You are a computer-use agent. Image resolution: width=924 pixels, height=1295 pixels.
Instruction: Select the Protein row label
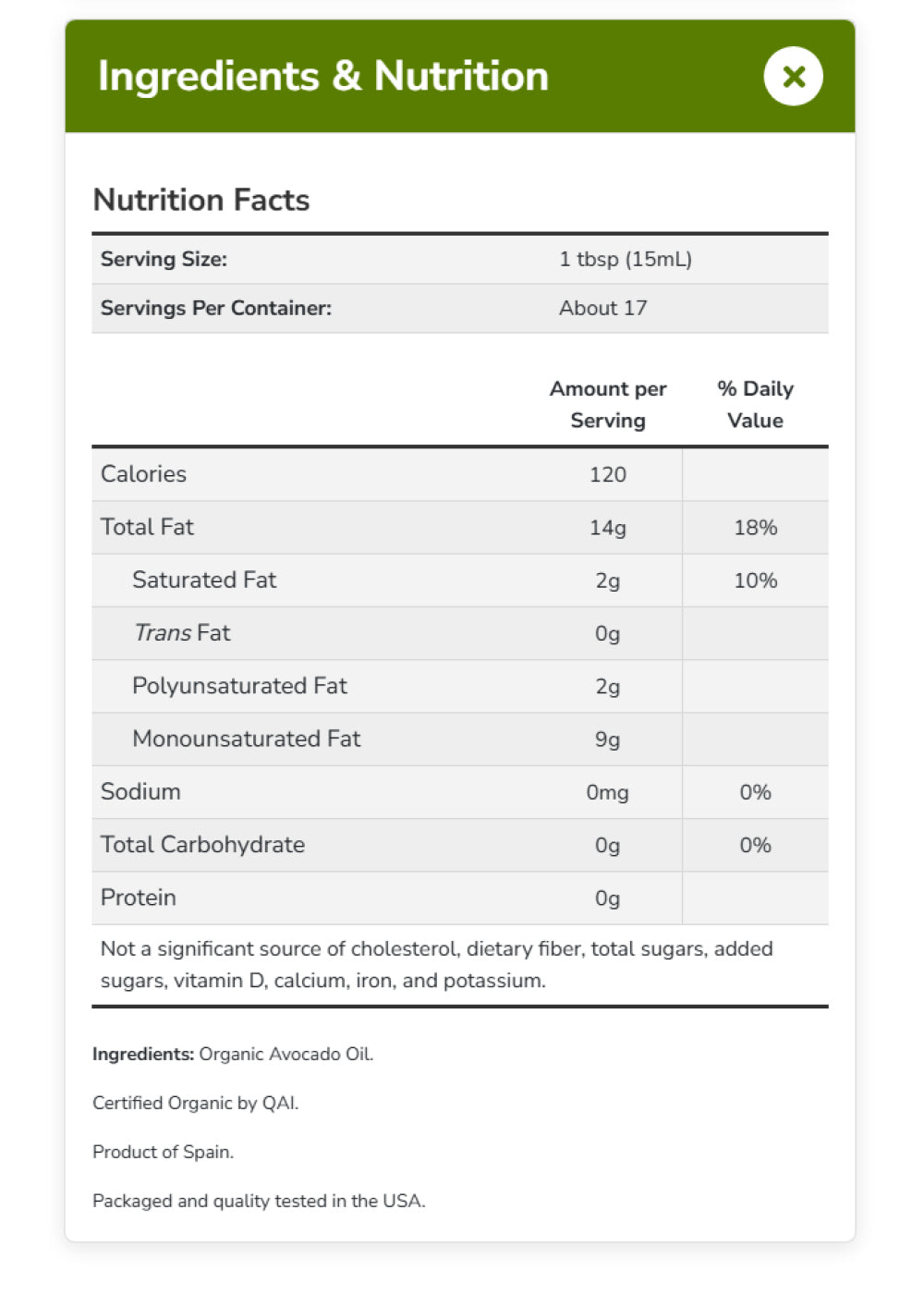pyautogui.click(x=138, y=898)
